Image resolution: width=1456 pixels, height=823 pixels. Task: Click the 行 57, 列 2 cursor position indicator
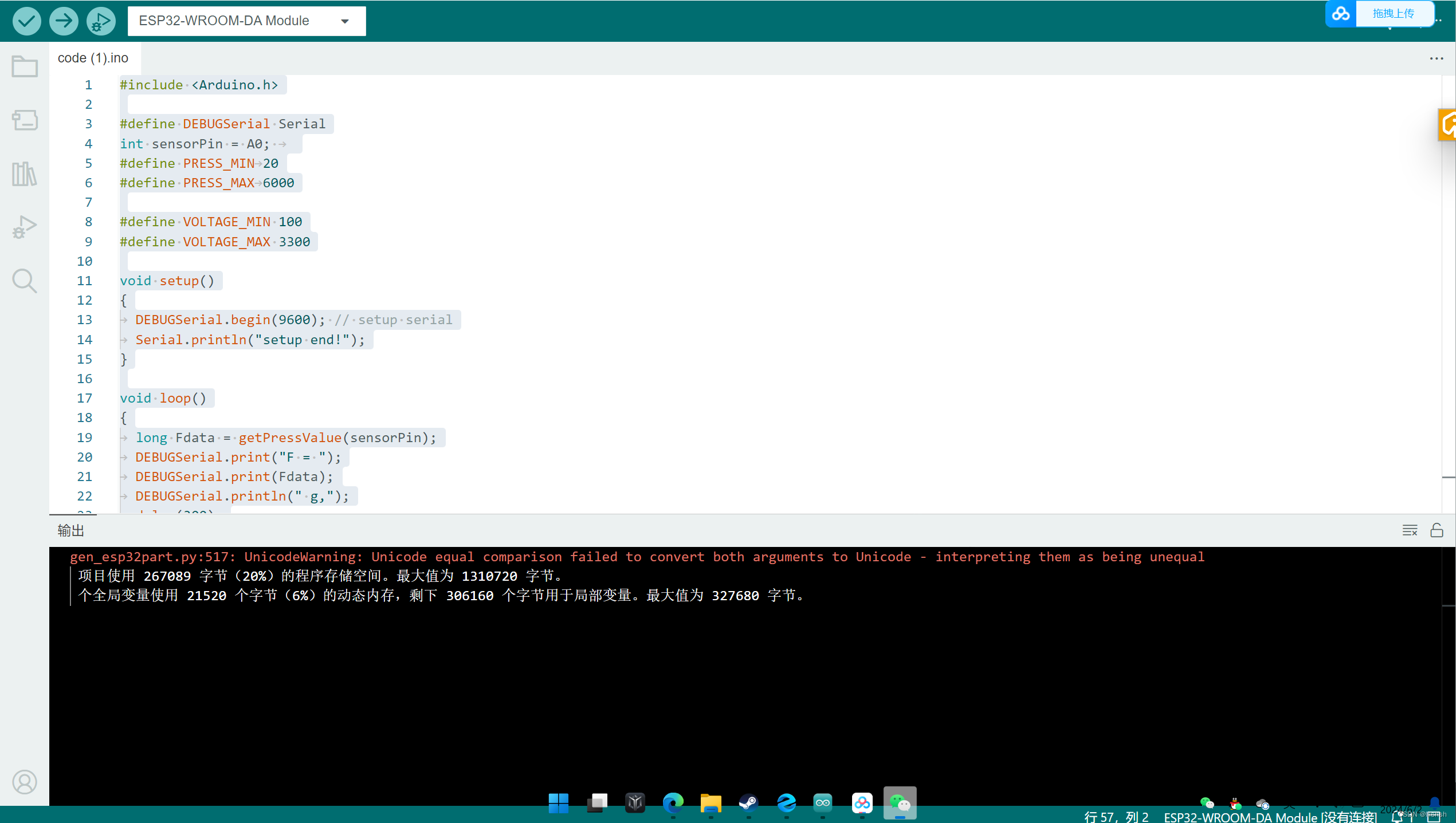1116,817
